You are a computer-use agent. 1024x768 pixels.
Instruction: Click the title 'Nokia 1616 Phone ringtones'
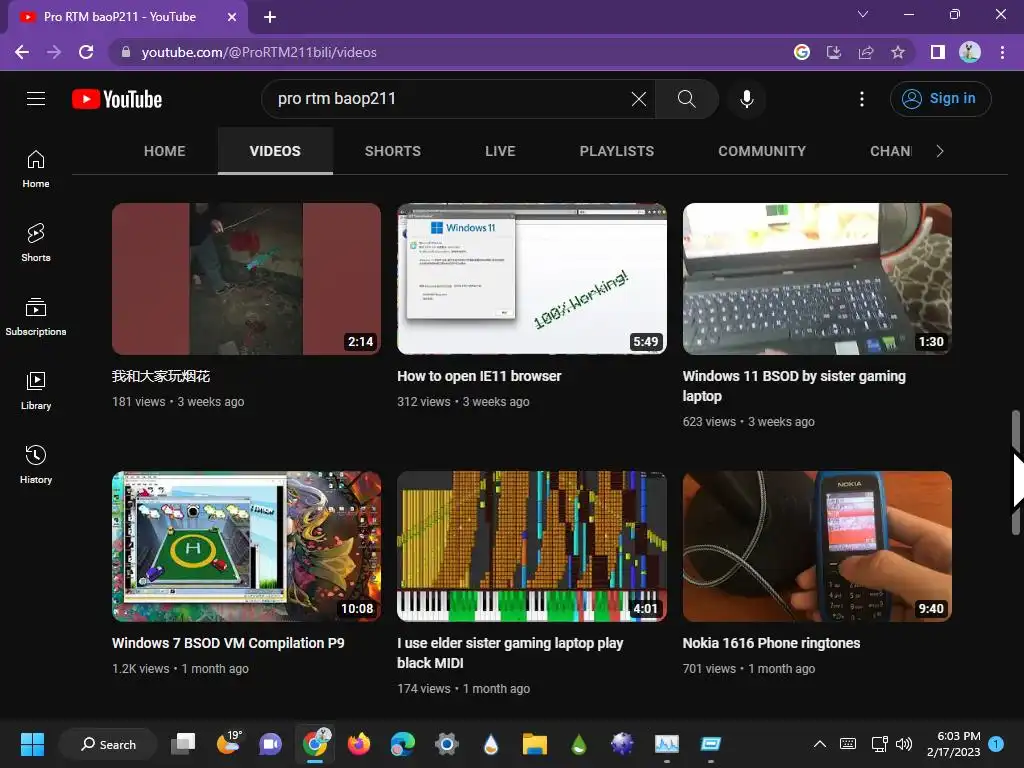771,643
